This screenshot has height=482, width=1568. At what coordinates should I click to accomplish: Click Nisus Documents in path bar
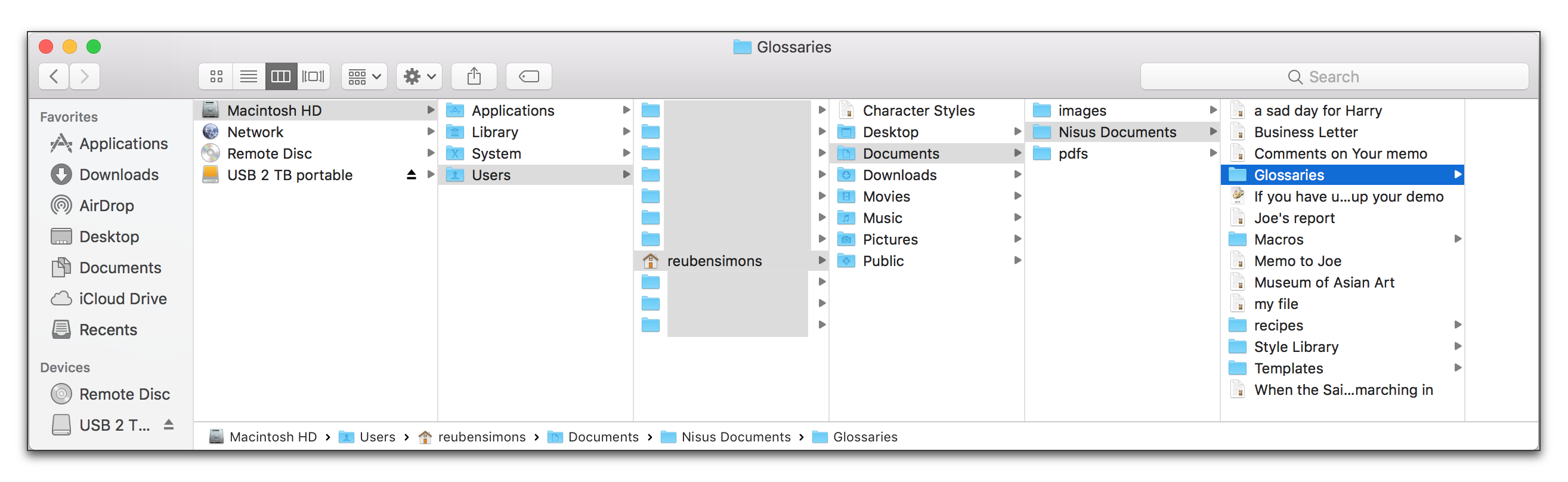coord(735,437)
